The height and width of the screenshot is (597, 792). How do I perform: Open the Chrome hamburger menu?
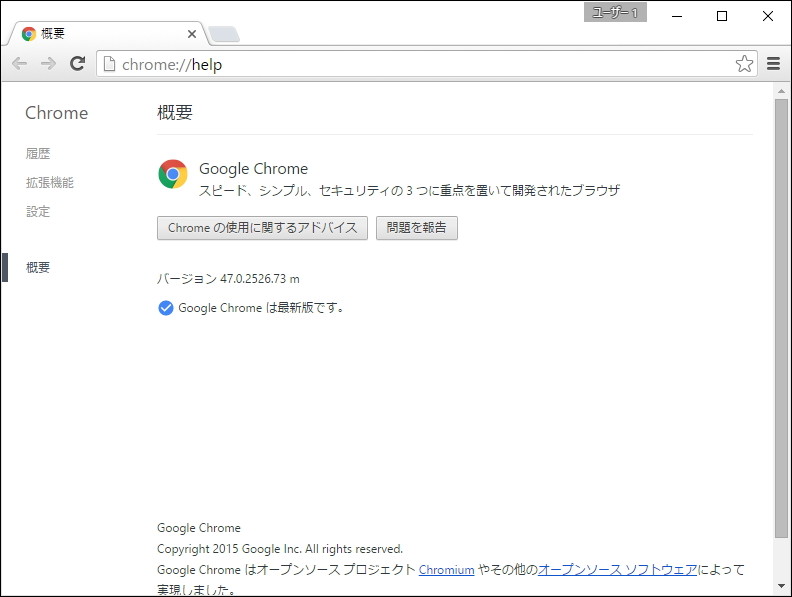pyautogui.click(x=773, y=64)
